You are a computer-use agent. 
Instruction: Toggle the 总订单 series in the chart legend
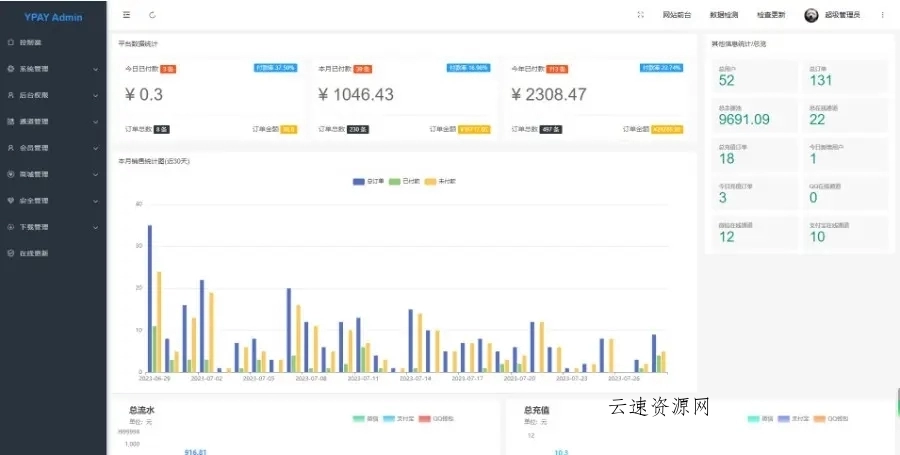click(x=368, y=181)
